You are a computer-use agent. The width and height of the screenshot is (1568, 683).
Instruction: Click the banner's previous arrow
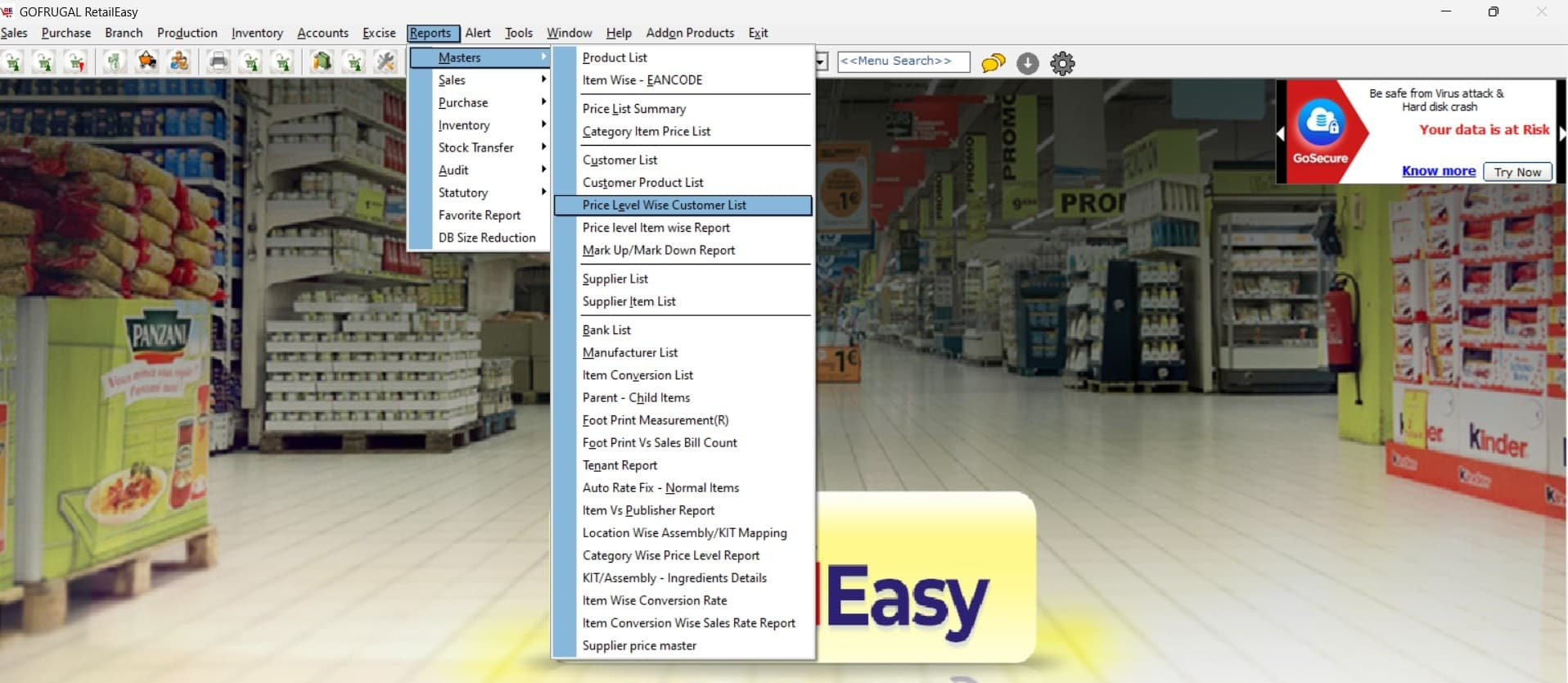(x=1281, y=133)
